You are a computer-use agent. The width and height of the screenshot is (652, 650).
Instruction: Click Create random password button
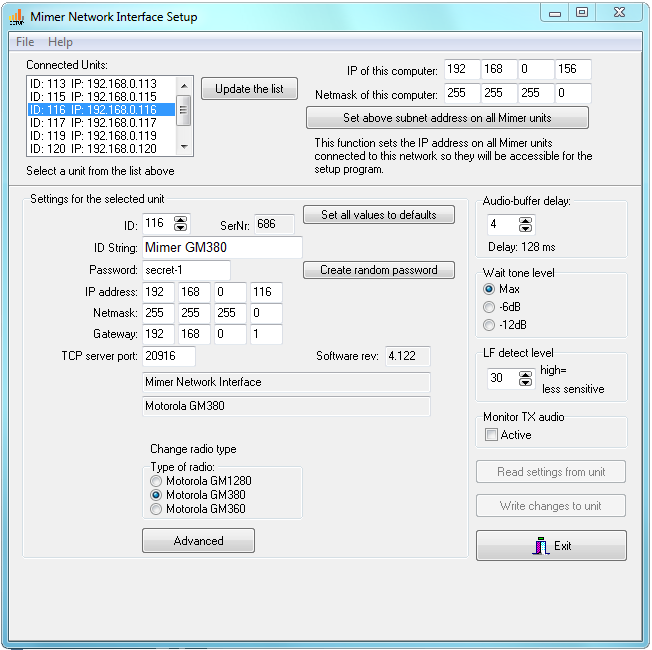(x=379, y=270)
